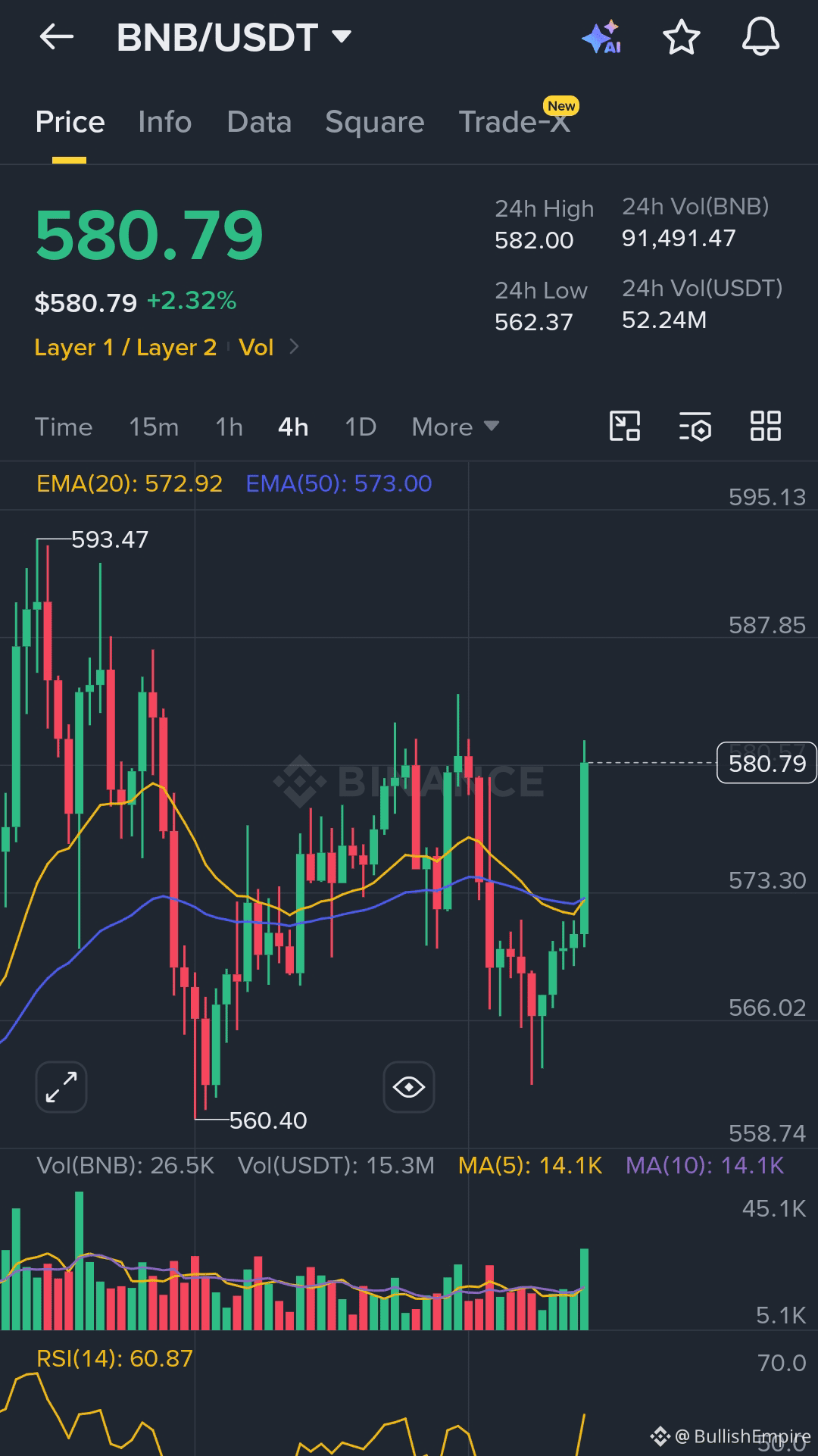This screenshot has height=1456, width=818.
Task: Tap the EMA(20): 572.92 indicator label
Action: tap(130, 483)
